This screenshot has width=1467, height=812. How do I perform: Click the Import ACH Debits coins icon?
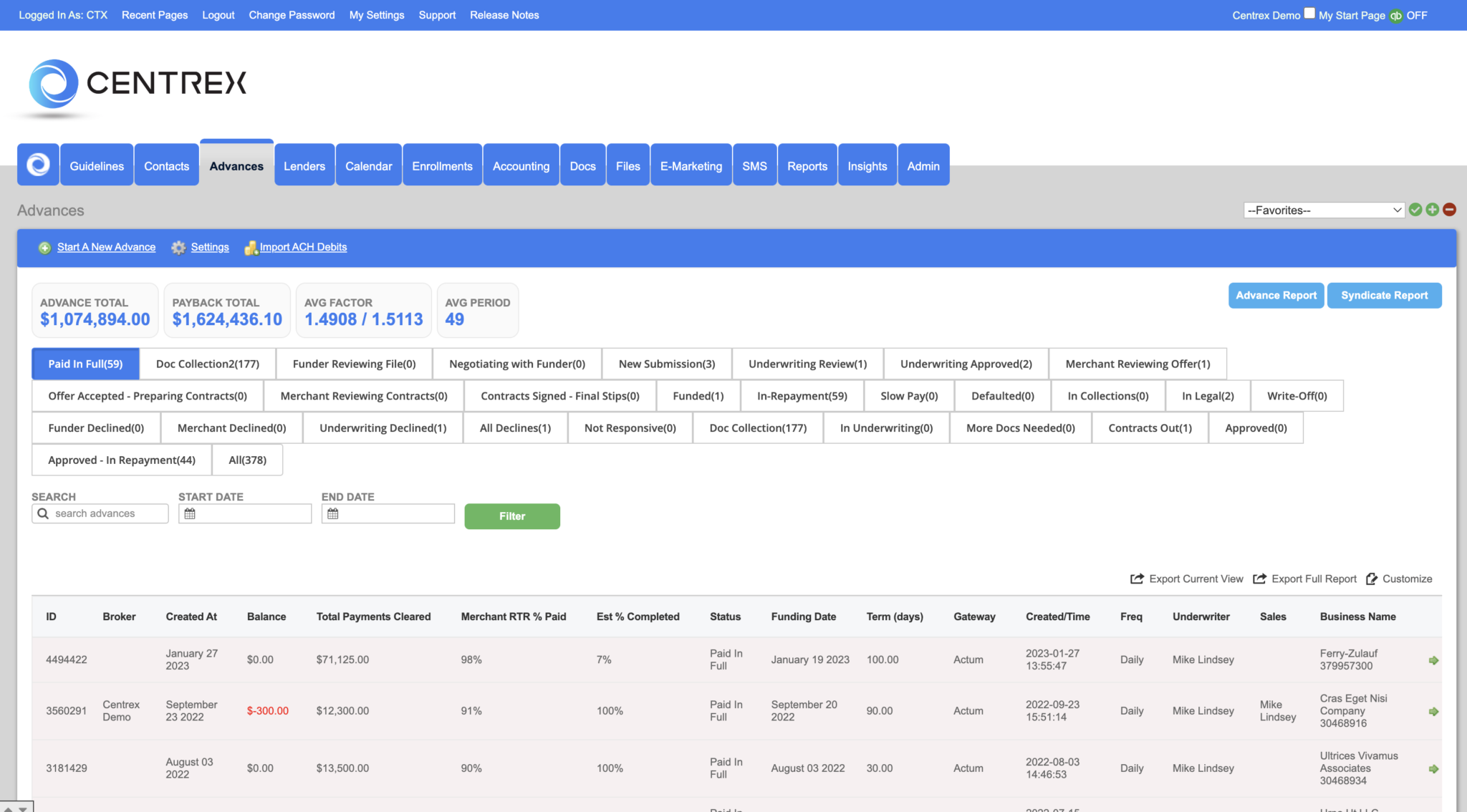point(251,248)
